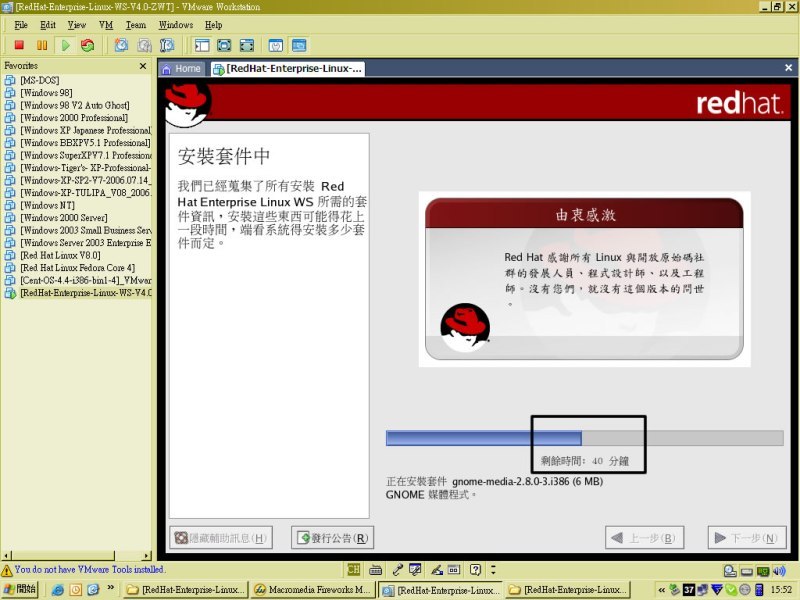This screenshot has height=600, width=800.
Task: Open the Windows menu
Action: (176, 25)
